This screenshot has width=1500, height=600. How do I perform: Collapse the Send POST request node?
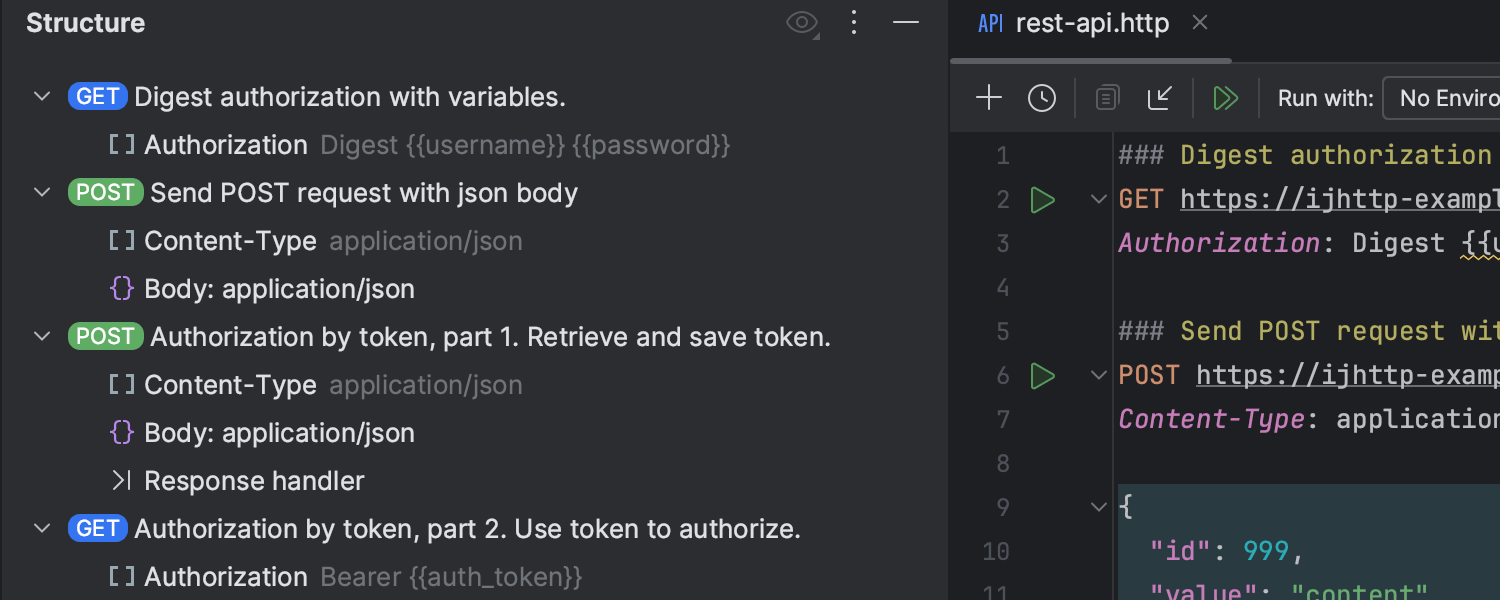click(42, 193)
